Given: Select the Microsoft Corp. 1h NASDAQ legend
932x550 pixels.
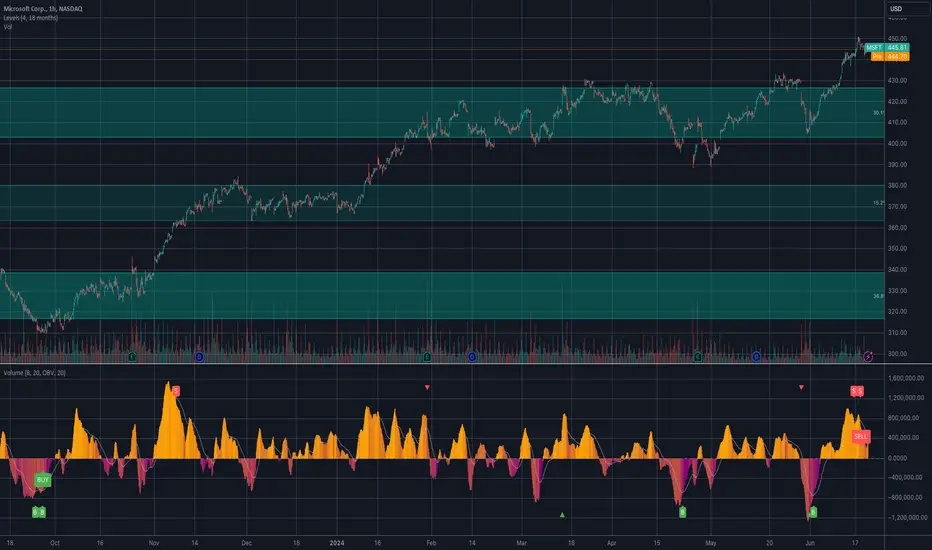Looking at the screenshot, I should tap(43, 9).
